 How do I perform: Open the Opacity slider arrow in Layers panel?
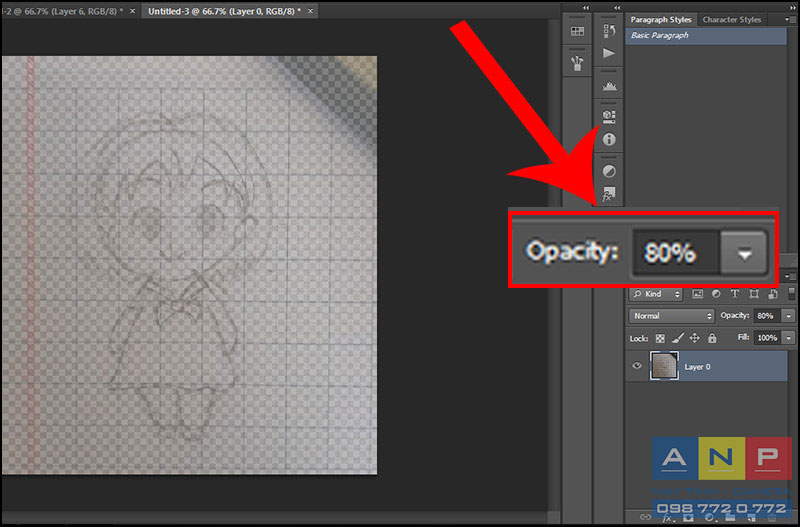click(x=790, y=316)
